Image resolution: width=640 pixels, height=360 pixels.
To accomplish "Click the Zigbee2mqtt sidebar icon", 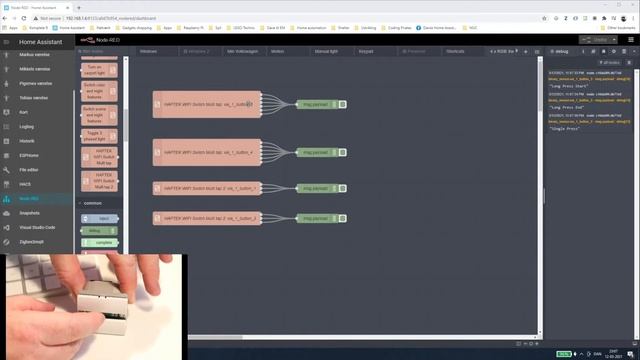I will 6,242.
